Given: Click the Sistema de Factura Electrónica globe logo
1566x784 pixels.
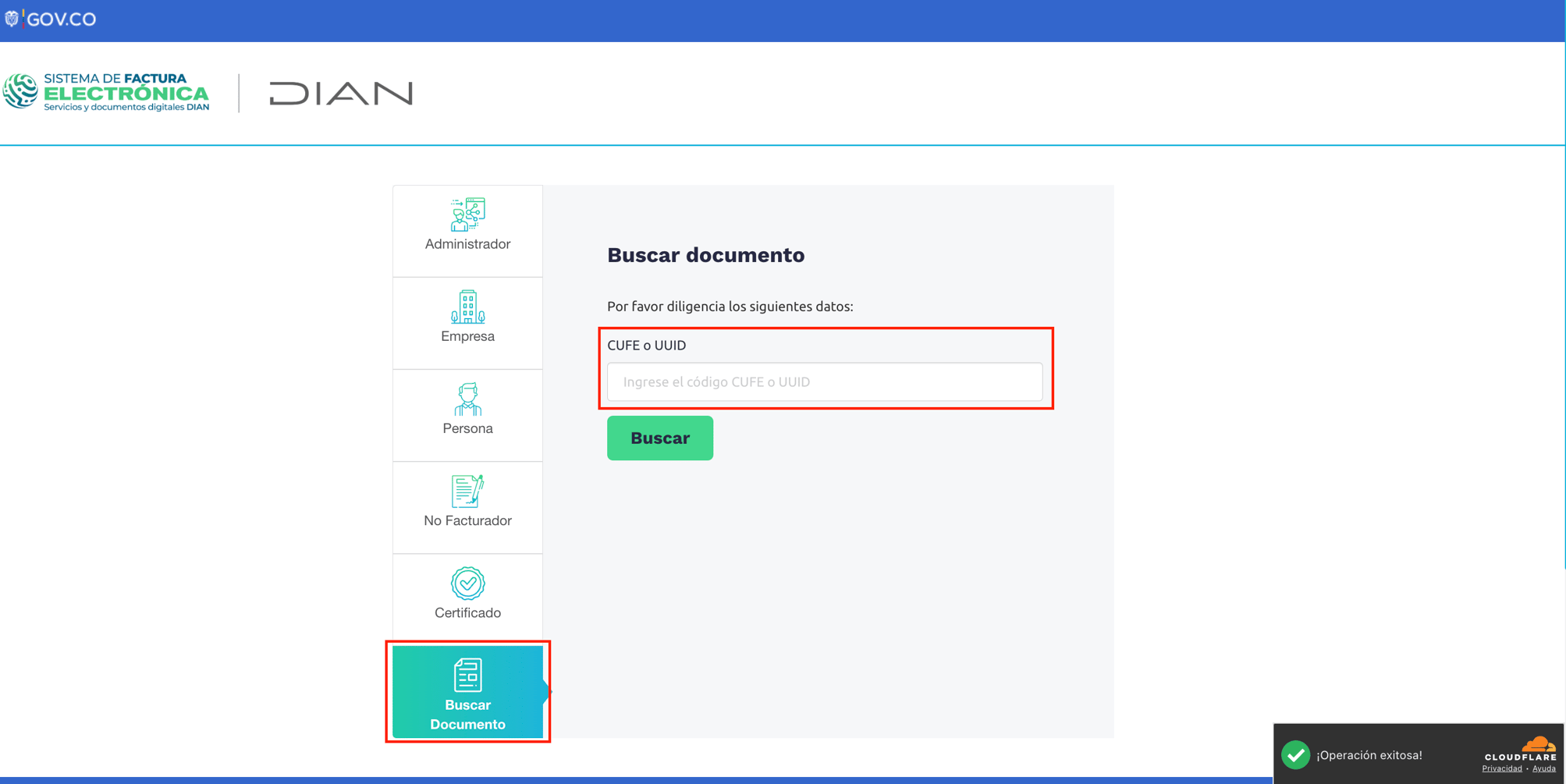Looking at the screenshot, I should pyautogui.click(x=20, y=91).
